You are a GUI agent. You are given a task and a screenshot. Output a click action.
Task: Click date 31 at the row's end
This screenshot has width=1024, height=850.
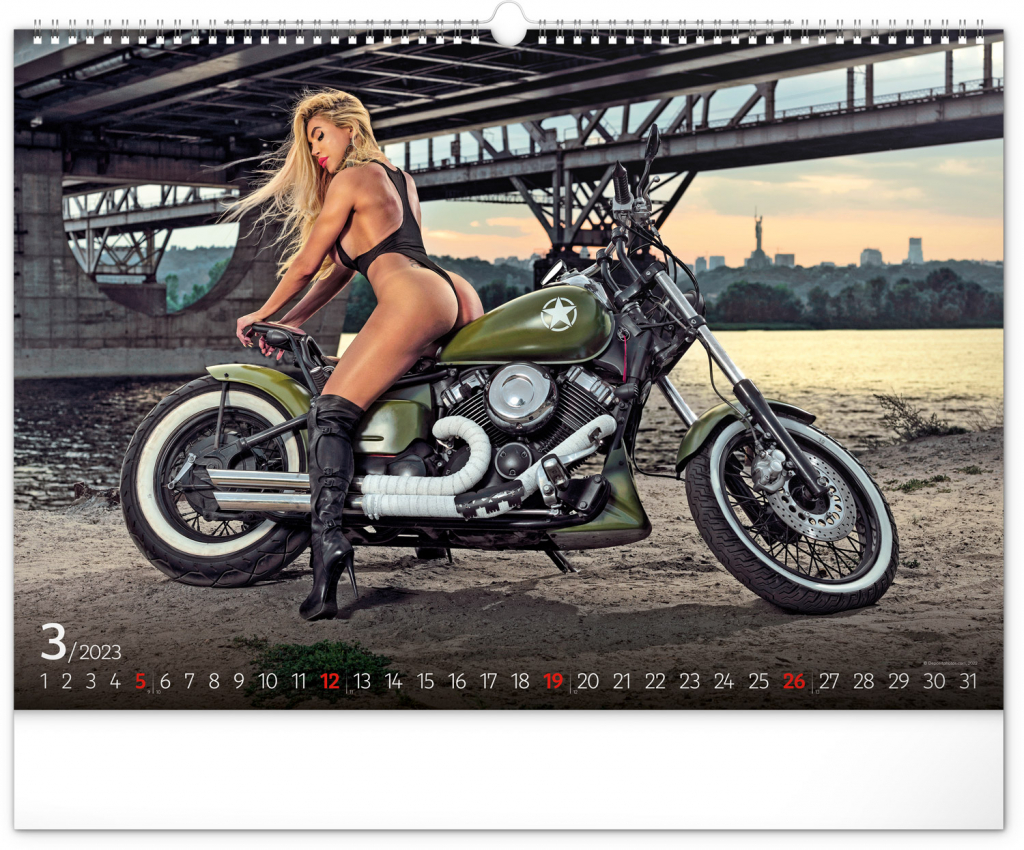pos(967,681)
